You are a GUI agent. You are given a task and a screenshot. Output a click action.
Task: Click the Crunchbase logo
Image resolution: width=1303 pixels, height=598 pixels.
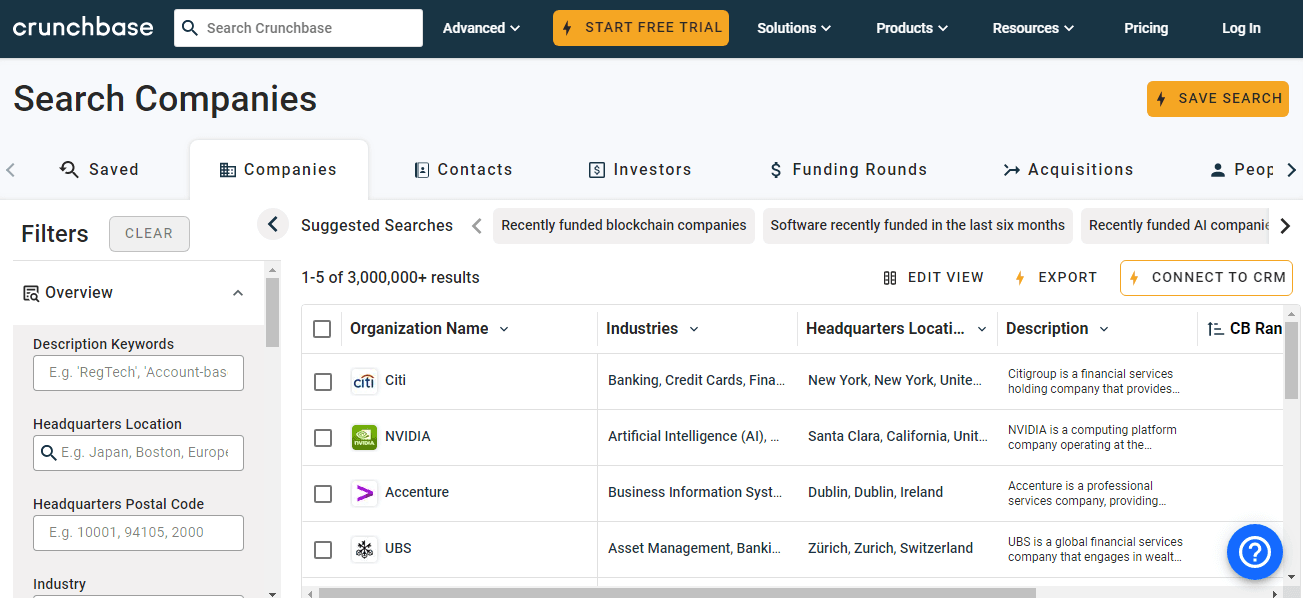(x=83, y=27)
